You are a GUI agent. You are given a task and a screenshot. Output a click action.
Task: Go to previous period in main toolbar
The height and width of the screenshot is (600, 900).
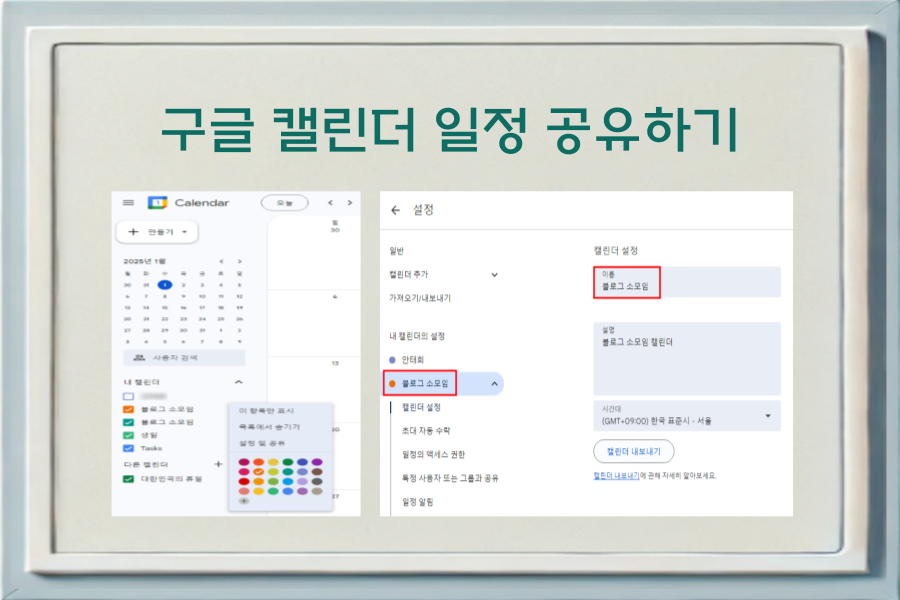(330, 203)
